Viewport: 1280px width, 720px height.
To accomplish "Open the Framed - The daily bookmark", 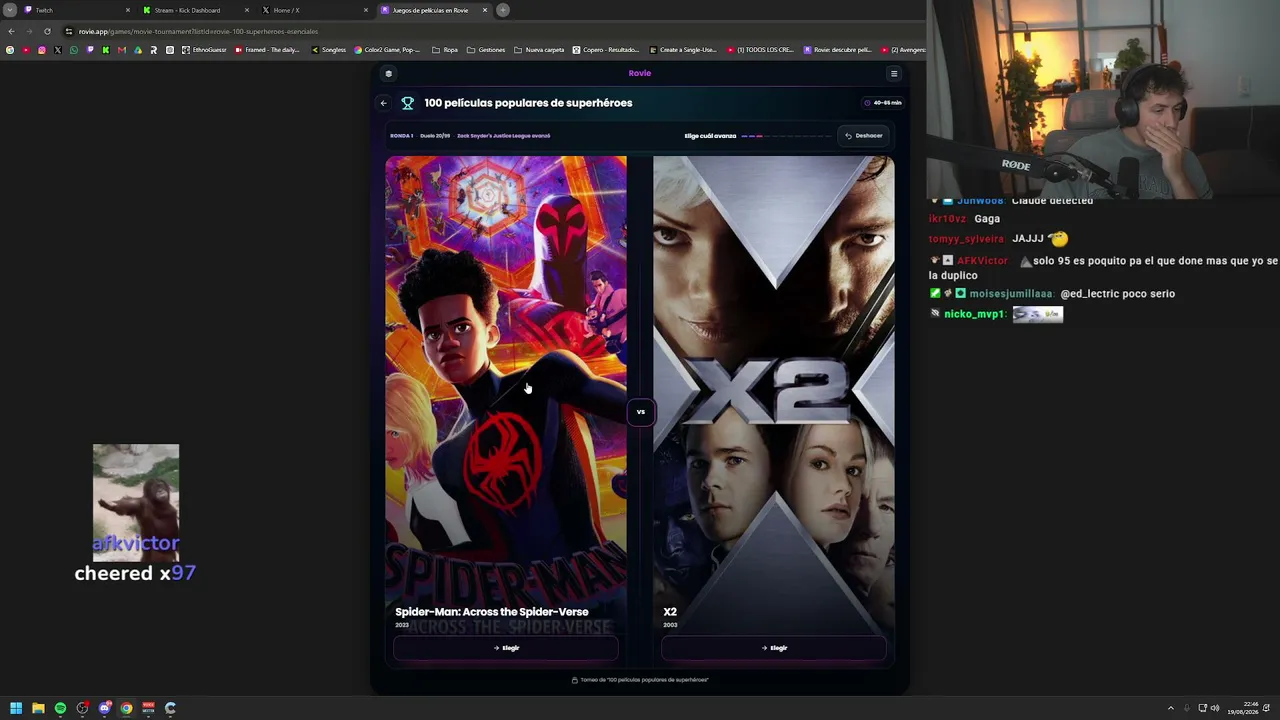I will (x=267, y=50).
